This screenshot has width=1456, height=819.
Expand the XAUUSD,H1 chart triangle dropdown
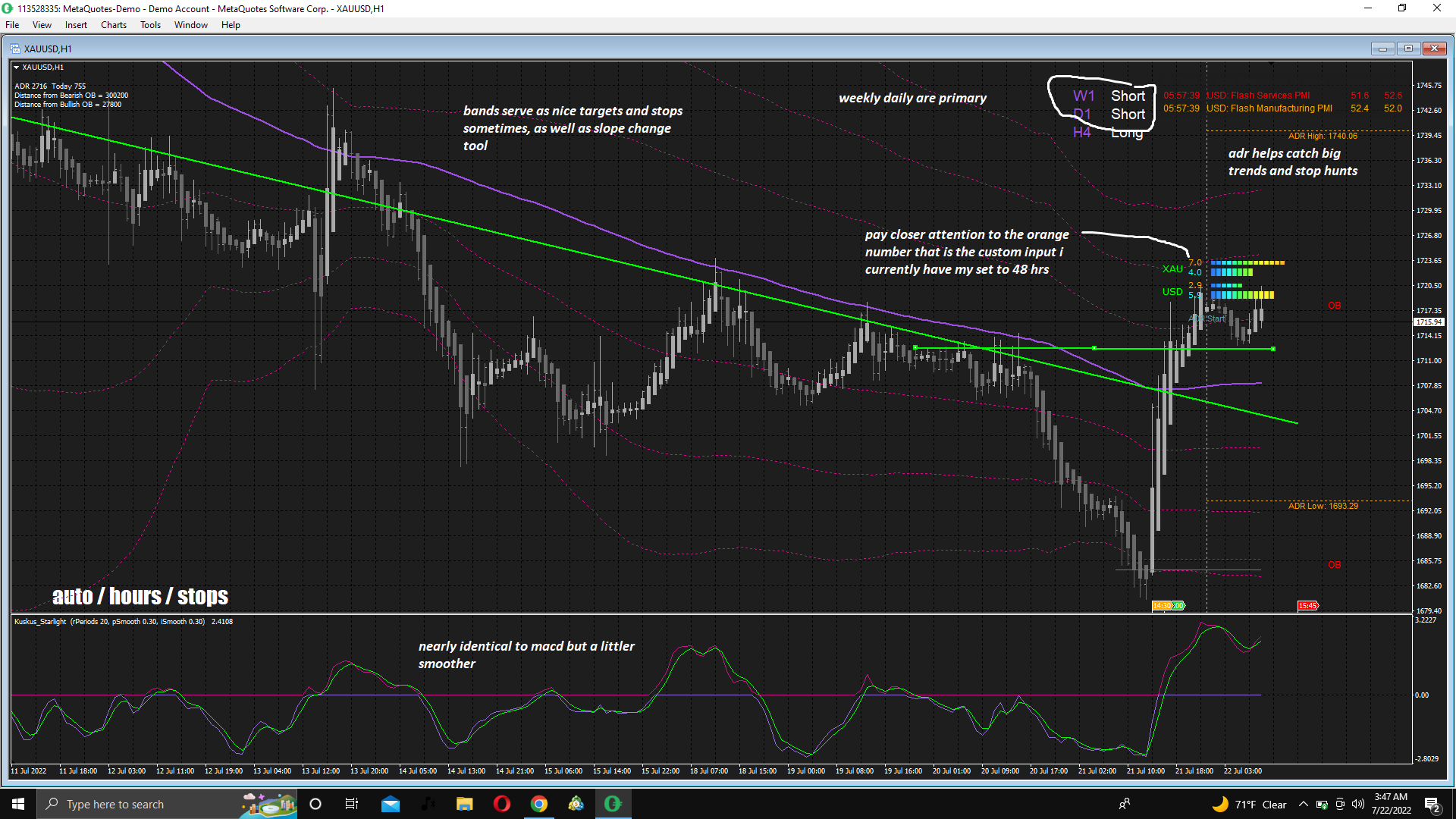click(16, 67)
